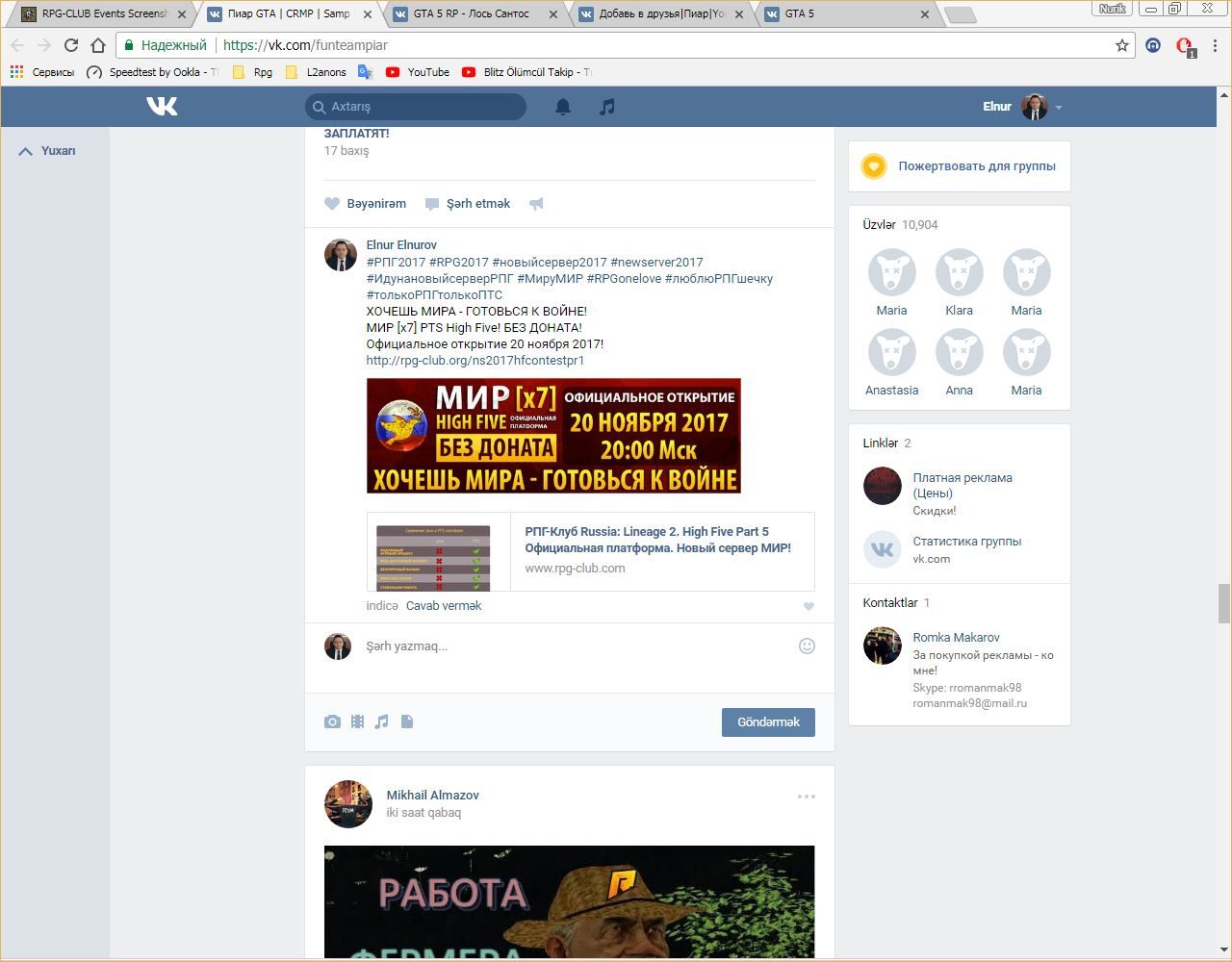Open the РПГ-Клуб Russia Lineage 2 link preview
This screenshot has width=1232, height=962.
point(591,551)
